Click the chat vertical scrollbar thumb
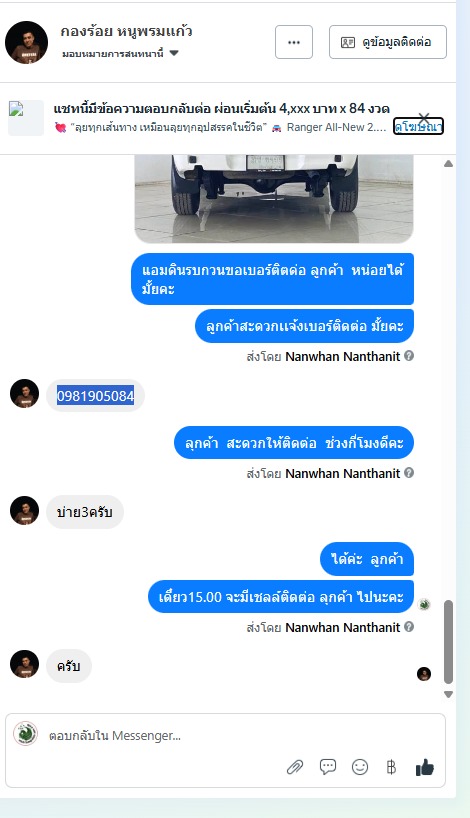The height and width of the screenshot is (818, 470). pos(448,642)
